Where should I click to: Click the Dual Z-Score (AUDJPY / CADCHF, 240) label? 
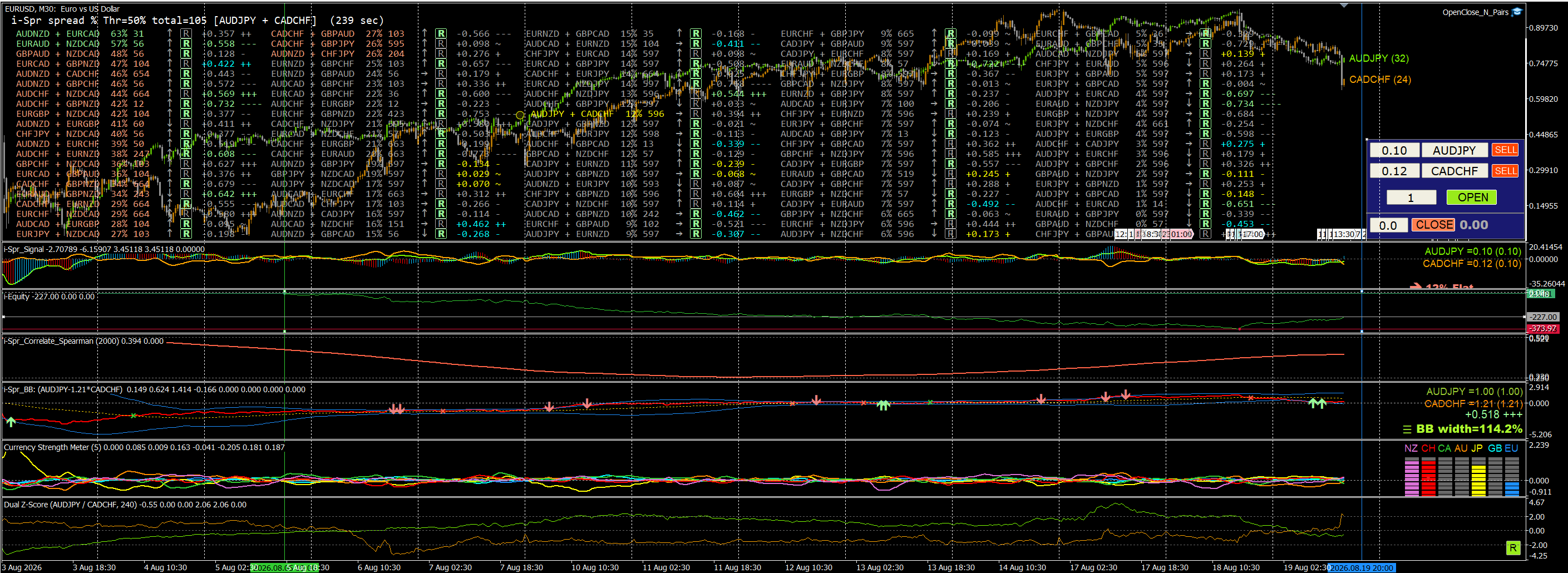coord(125,505)
